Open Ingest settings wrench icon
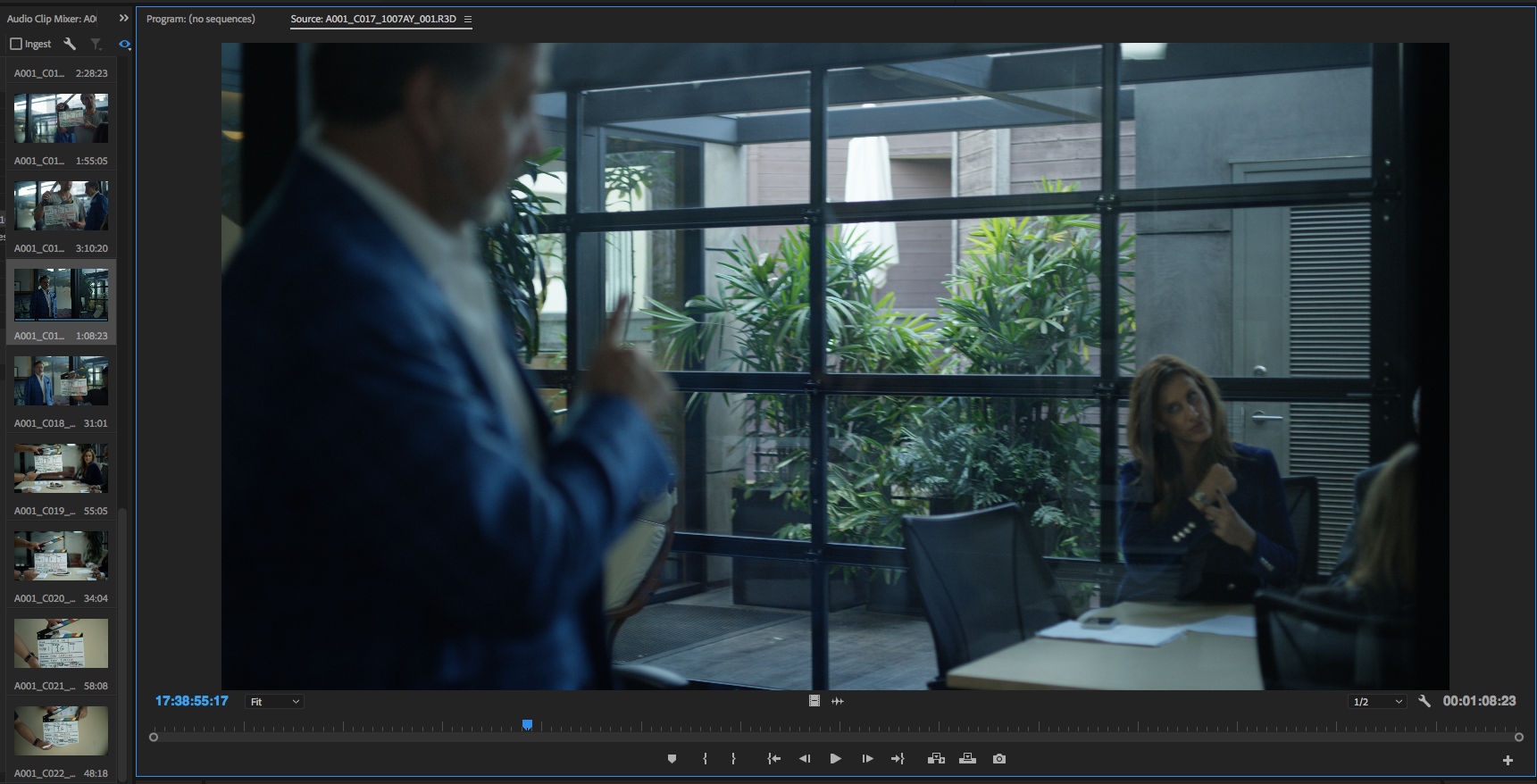Viewport: 1537px width, 784px height. 70,44
